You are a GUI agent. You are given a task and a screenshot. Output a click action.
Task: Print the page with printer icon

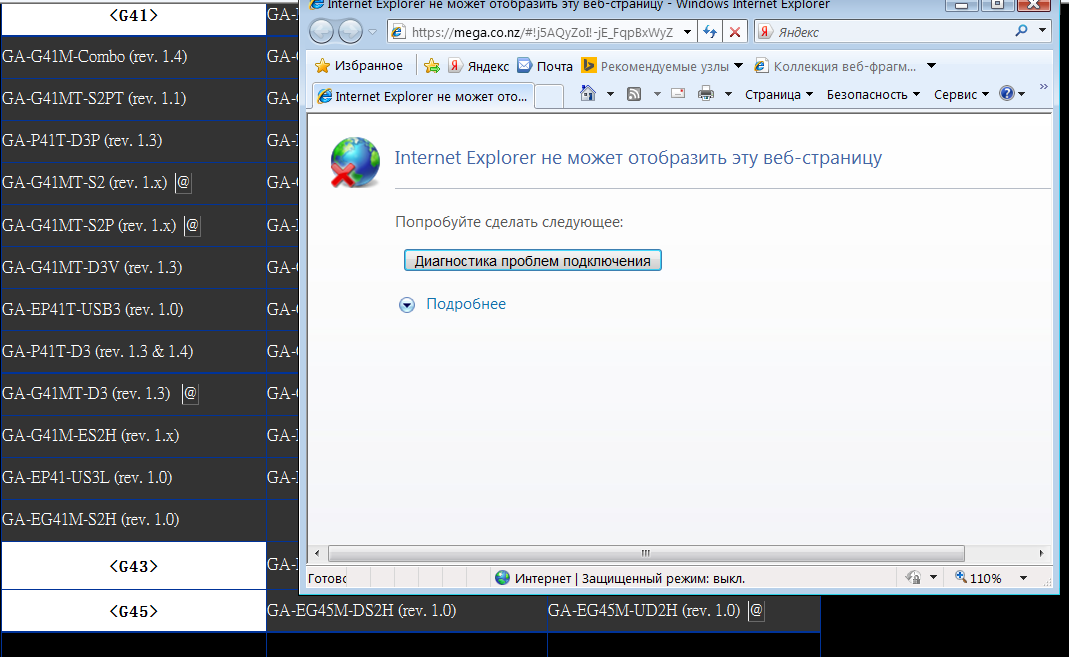(706, 94)
